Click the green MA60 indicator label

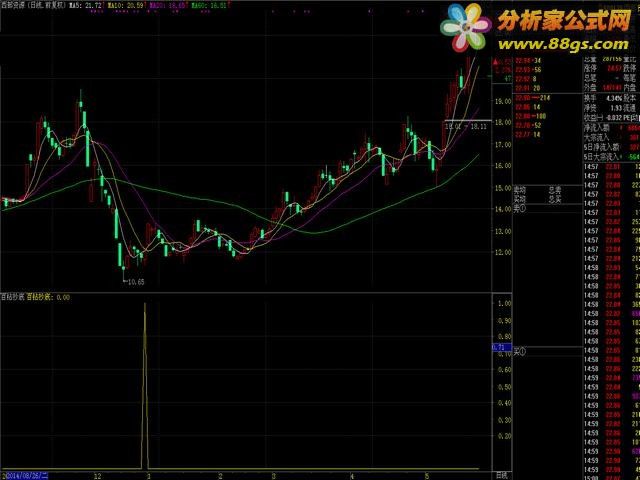(x=208, y=6)
